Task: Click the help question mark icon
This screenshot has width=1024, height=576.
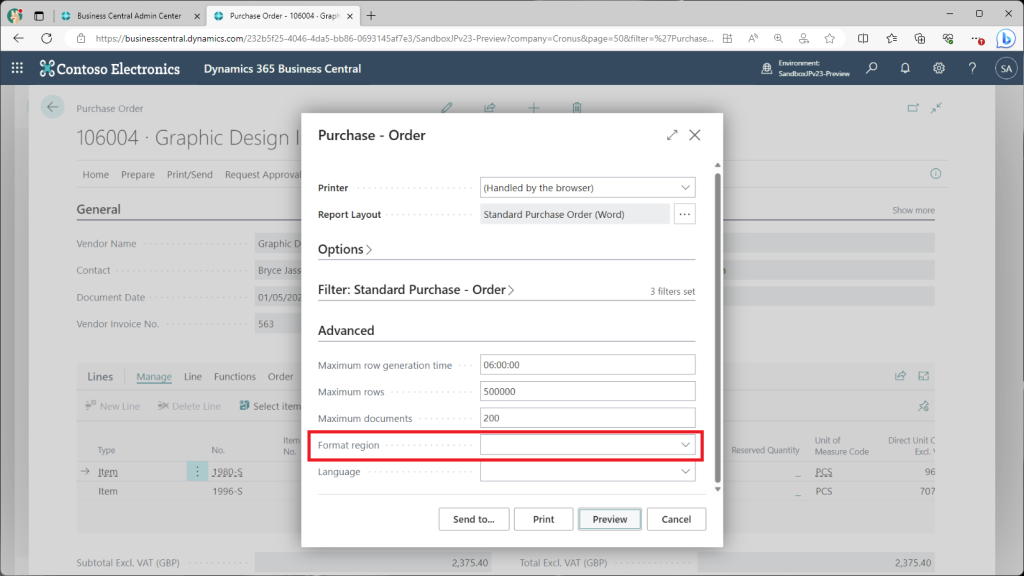Action: (x=972, y=68)
